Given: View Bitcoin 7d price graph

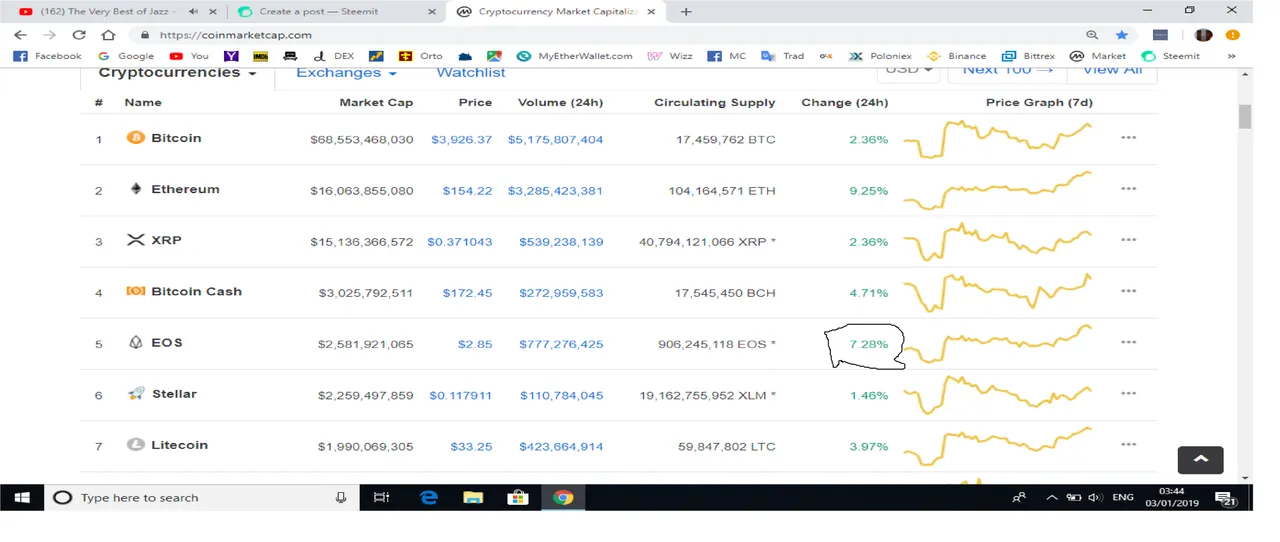Looking at the screenshot, I should [997, 139].
